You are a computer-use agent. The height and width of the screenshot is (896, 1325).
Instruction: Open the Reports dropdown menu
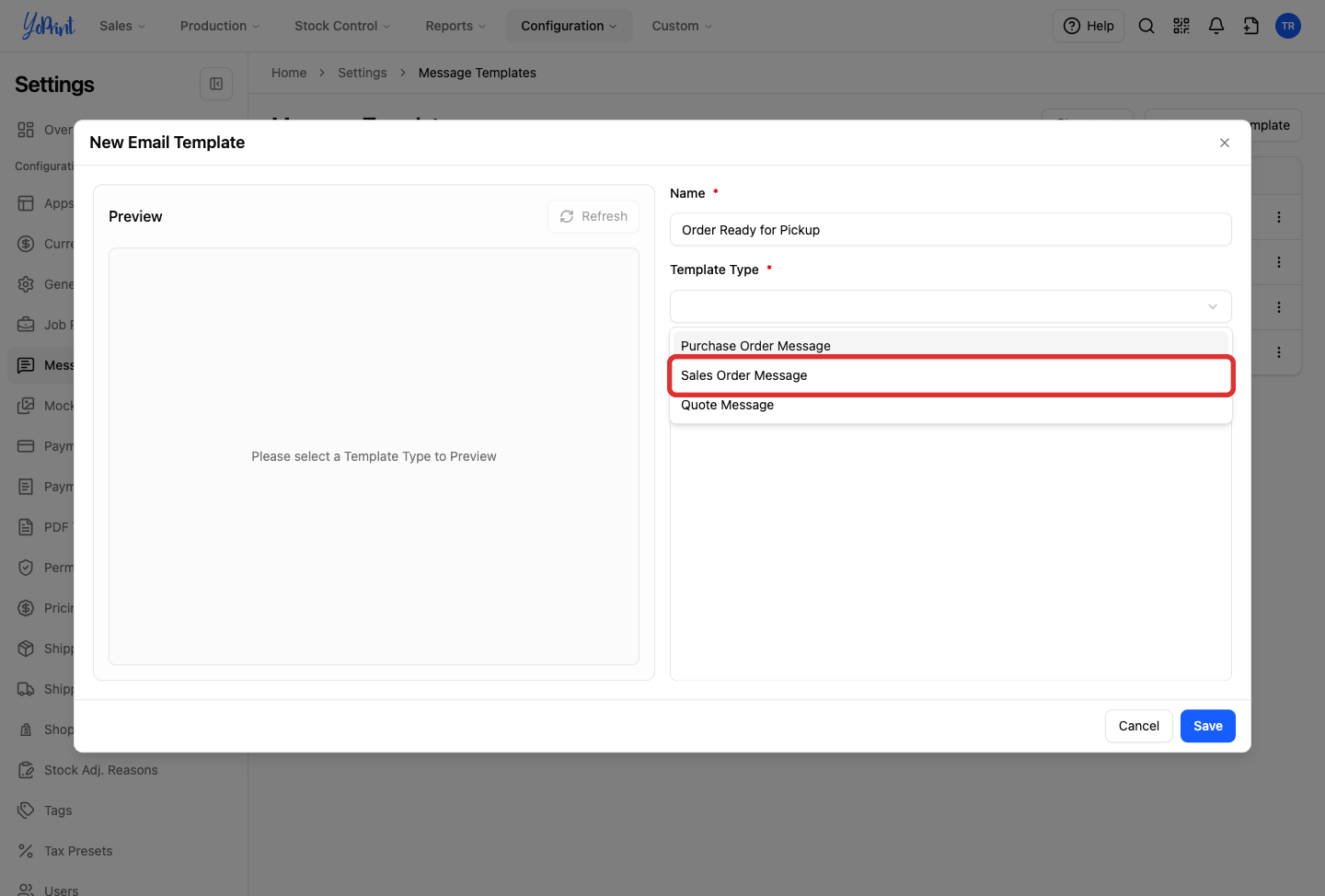(x=455, y=26)
